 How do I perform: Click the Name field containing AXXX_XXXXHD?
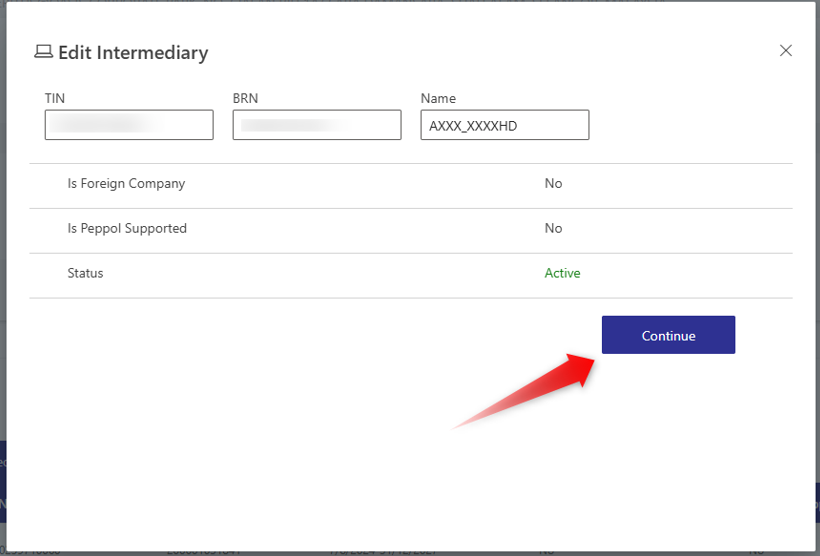click(x=505, y=125)
